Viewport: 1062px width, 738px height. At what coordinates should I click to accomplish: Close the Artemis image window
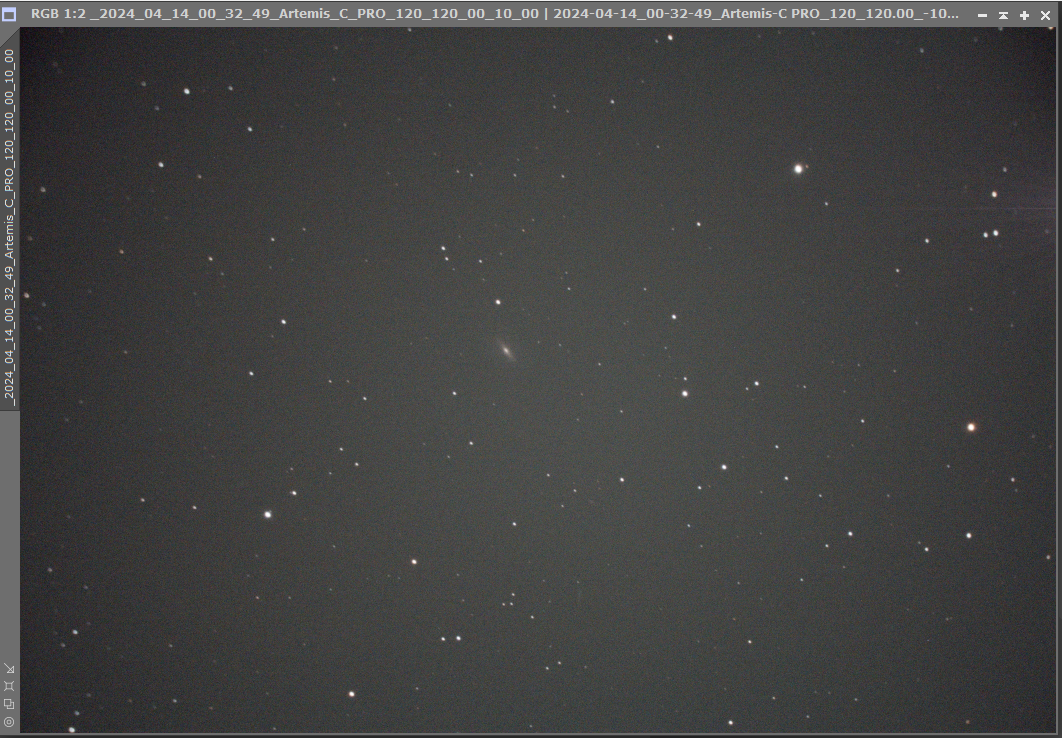1045,15
